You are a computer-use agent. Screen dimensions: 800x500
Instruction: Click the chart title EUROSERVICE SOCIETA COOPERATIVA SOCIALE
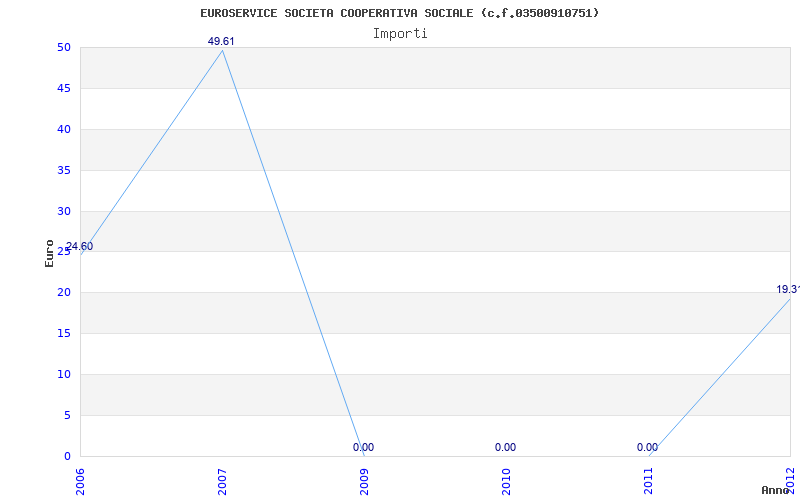click(x=399, y=13)
